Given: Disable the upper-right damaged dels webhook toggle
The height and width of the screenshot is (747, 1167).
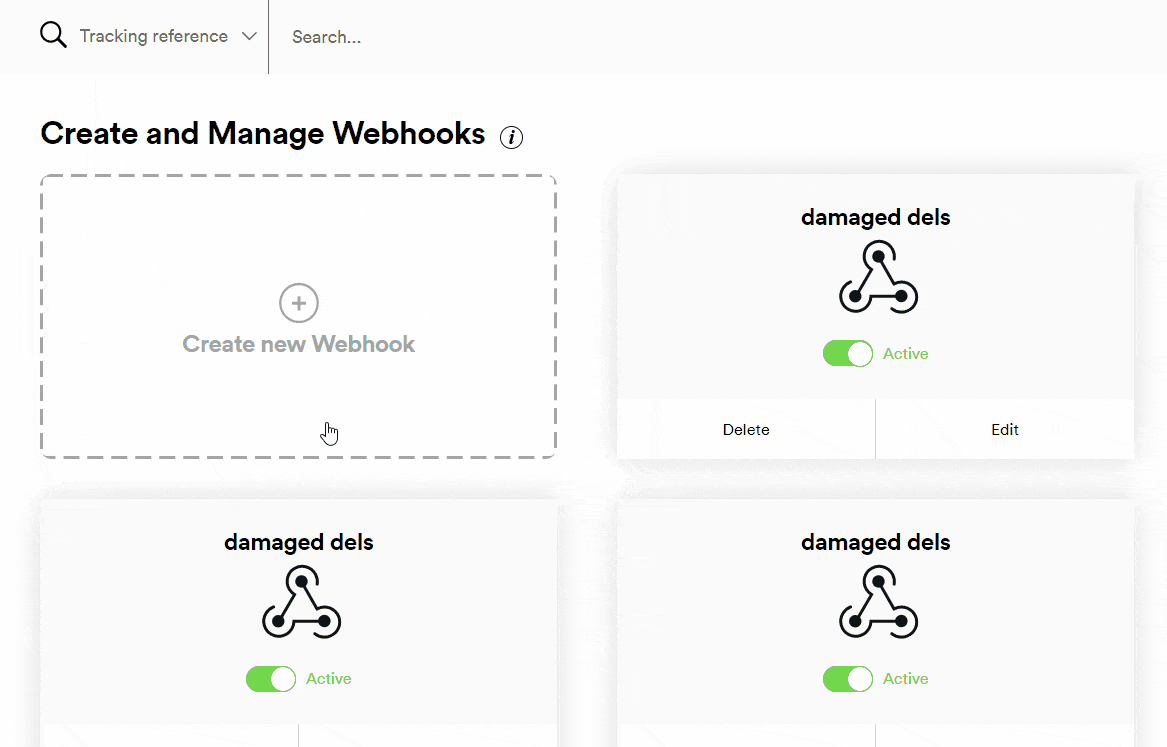Looking at the screenshot, I should tap(848, 354).
